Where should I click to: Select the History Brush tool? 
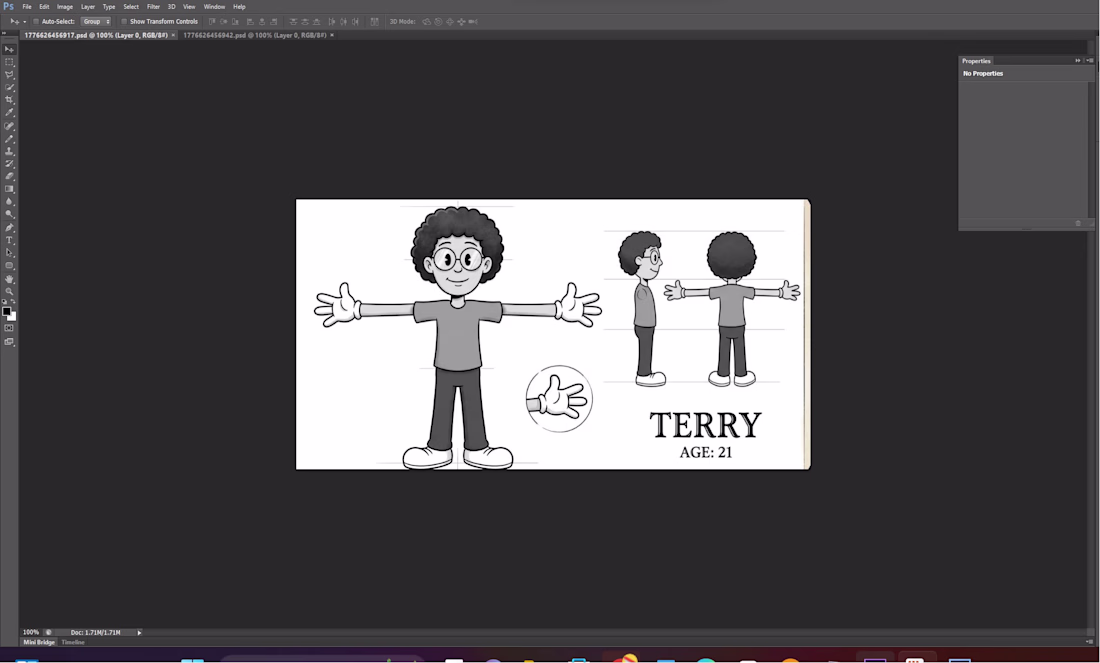[9, 164]
